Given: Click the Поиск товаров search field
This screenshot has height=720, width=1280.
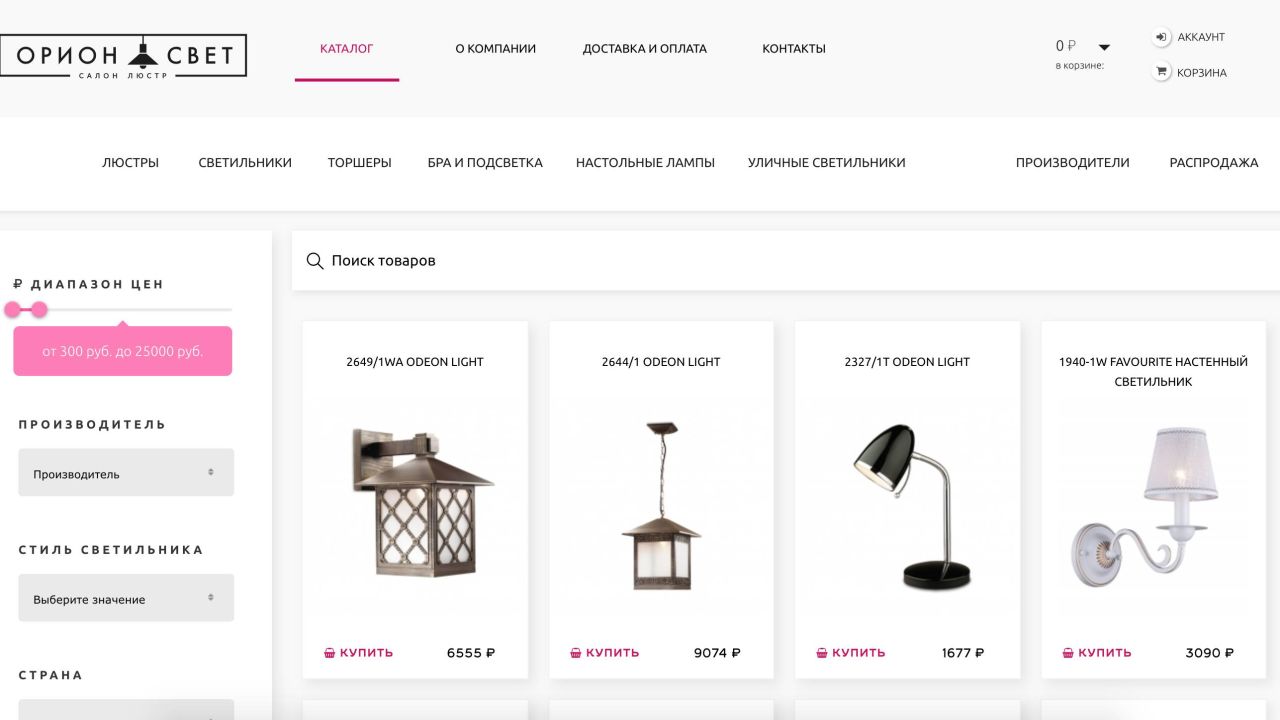Looking at the screenshot, I should tap(786, 261).
